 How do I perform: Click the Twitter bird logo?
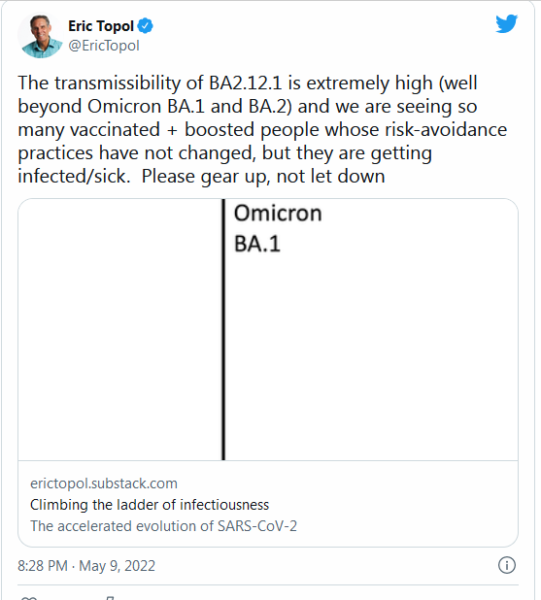(506, 24)
